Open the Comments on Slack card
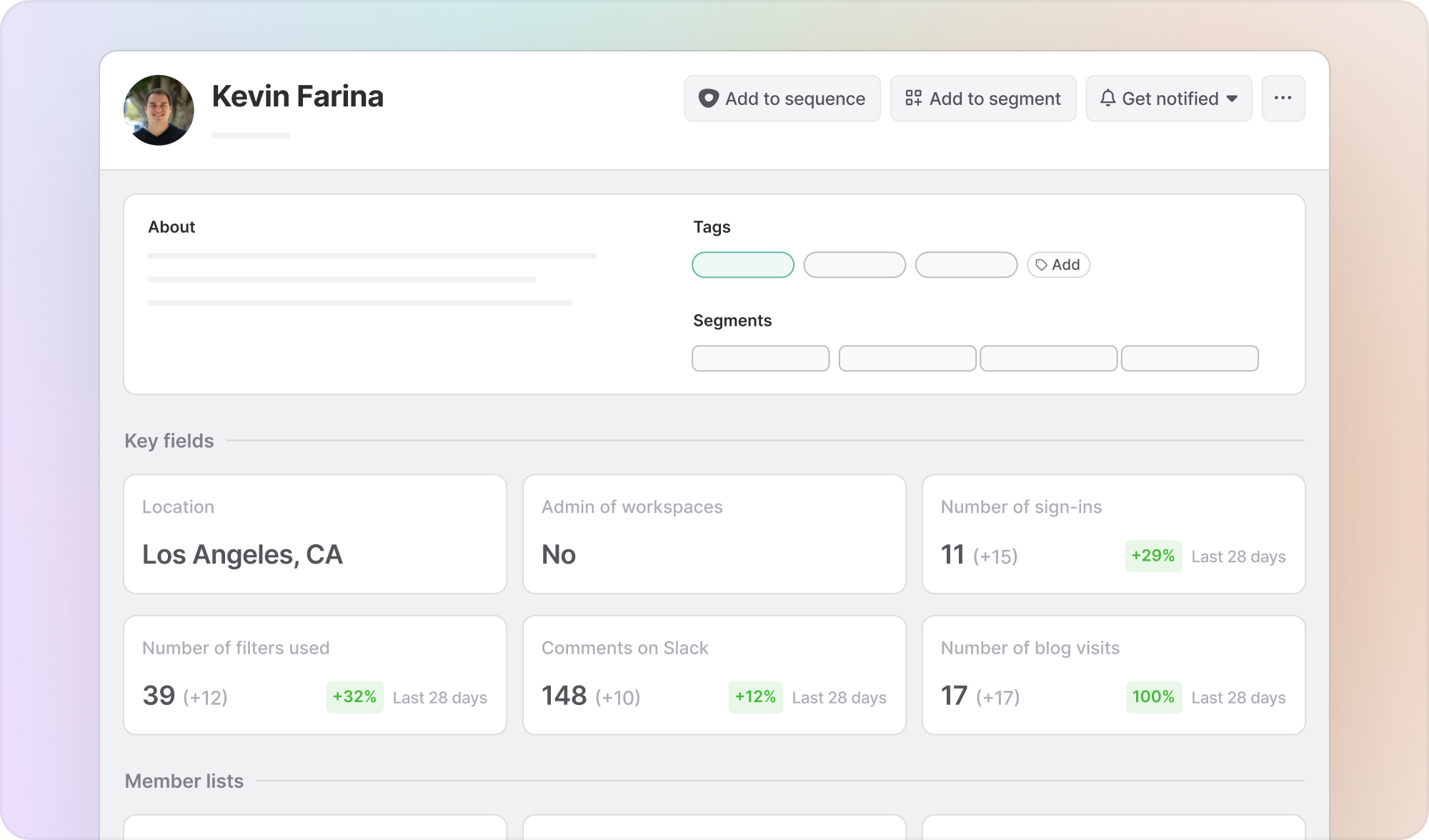This screenshot has height=840, width=1429. (x=714, y=675)
